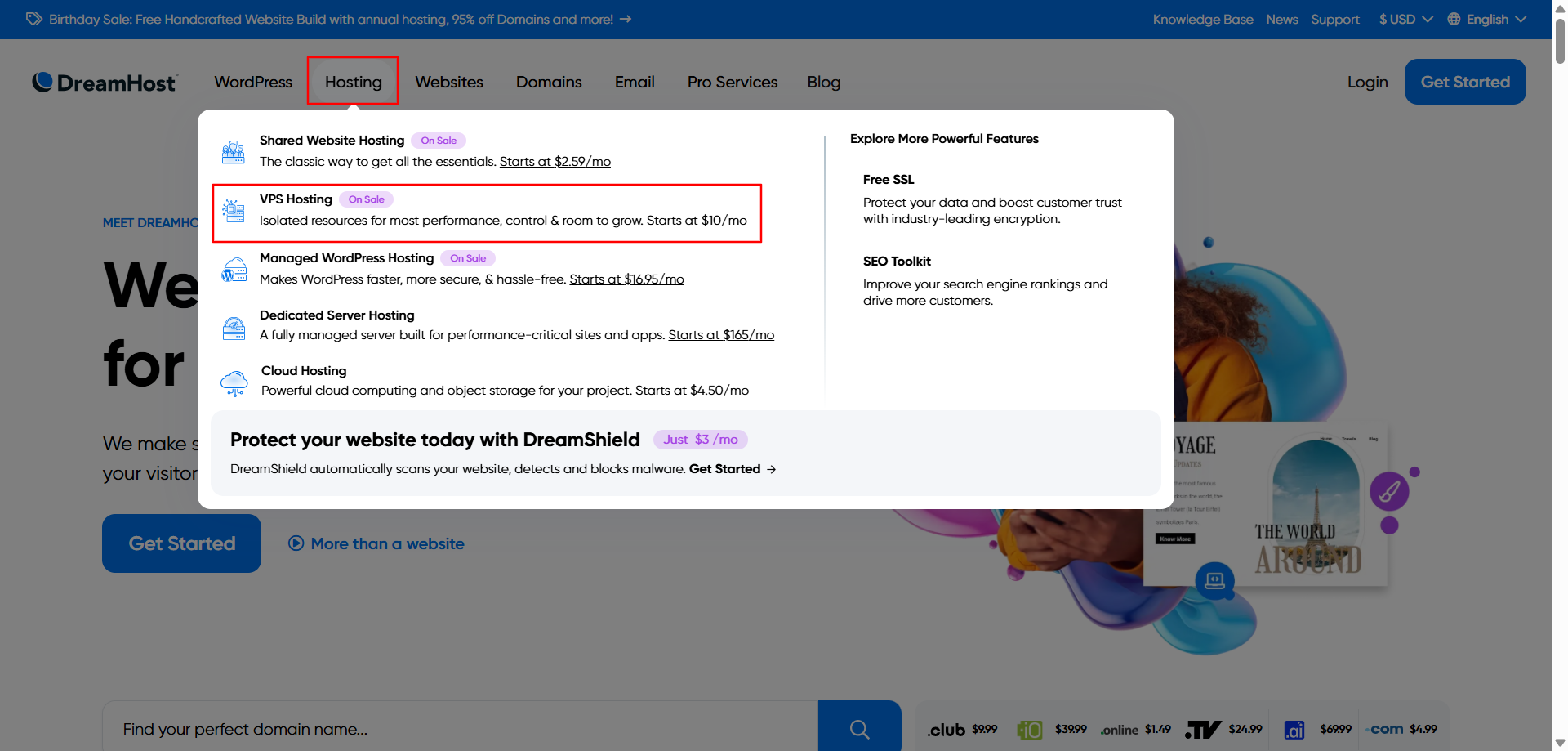Click the domain search magnifier button
1568x751 pixels.
(859, 726)
